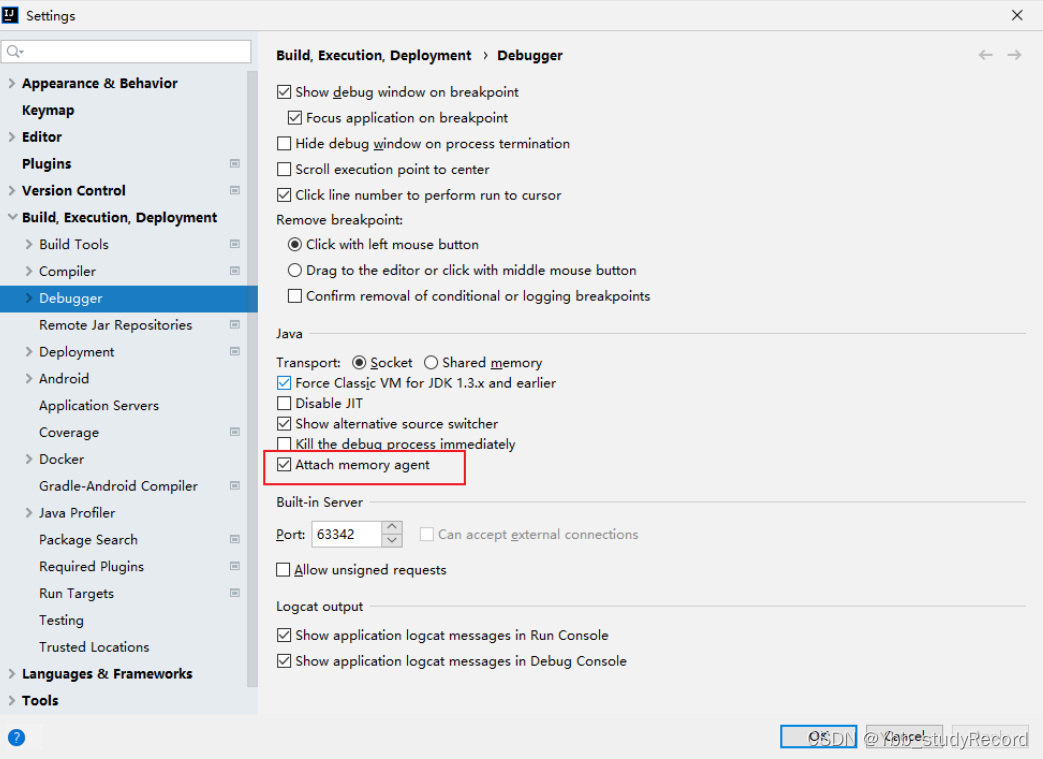The height and width of the screenshot is (759, 1043).
Task: Expand Appearance & Behavior section
Action: 11,83
